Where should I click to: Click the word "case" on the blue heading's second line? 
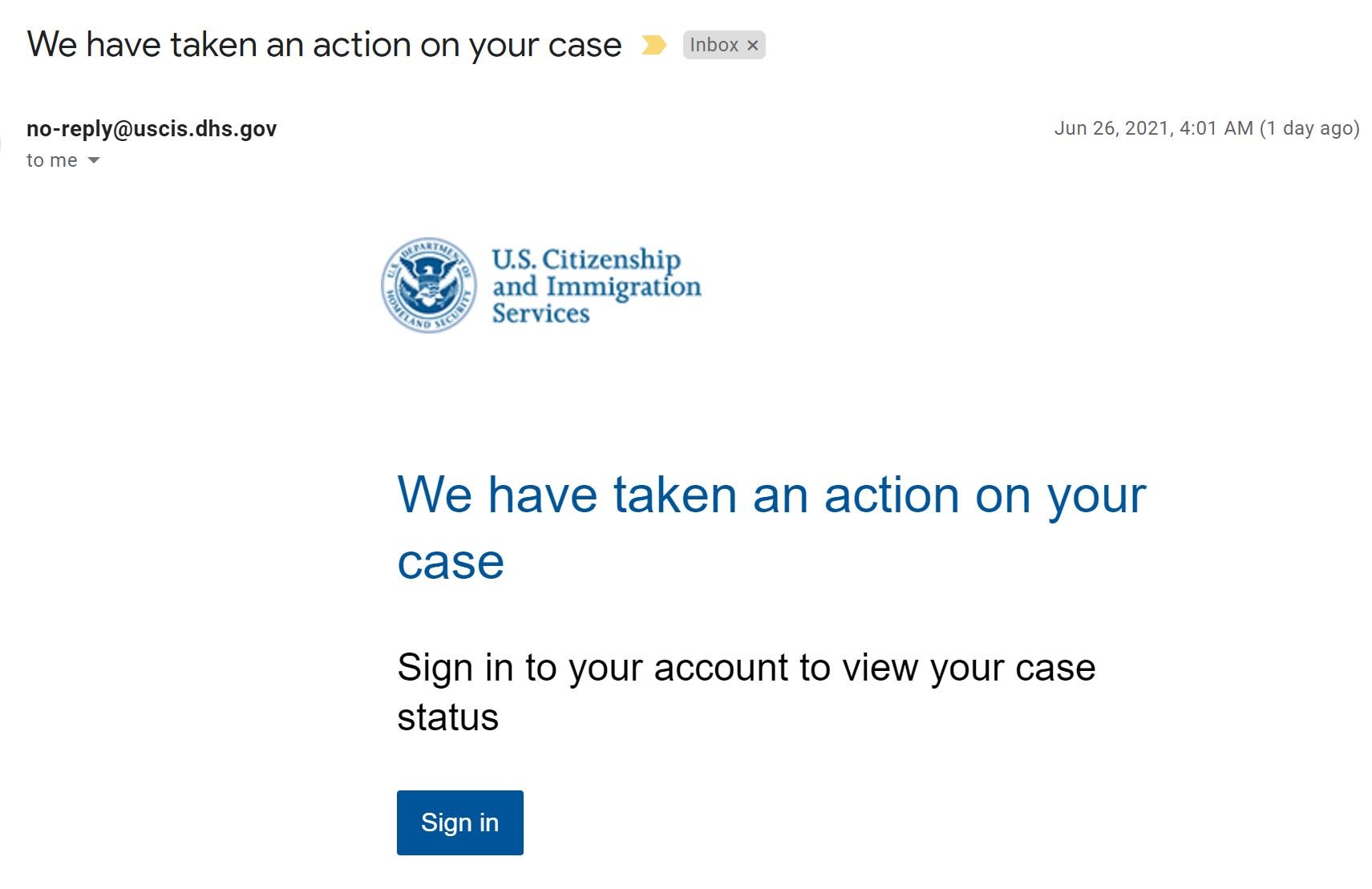(451, 561)
